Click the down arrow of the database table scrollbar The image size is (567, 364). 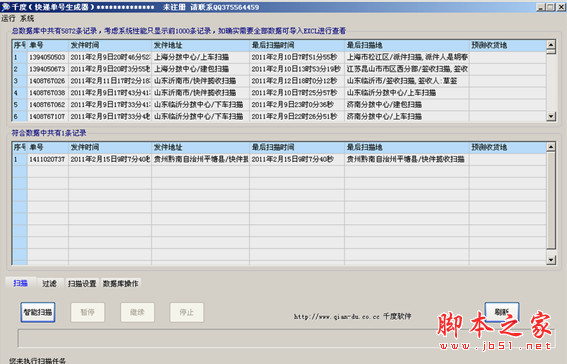pyautogui.click(x=551, y=116)
